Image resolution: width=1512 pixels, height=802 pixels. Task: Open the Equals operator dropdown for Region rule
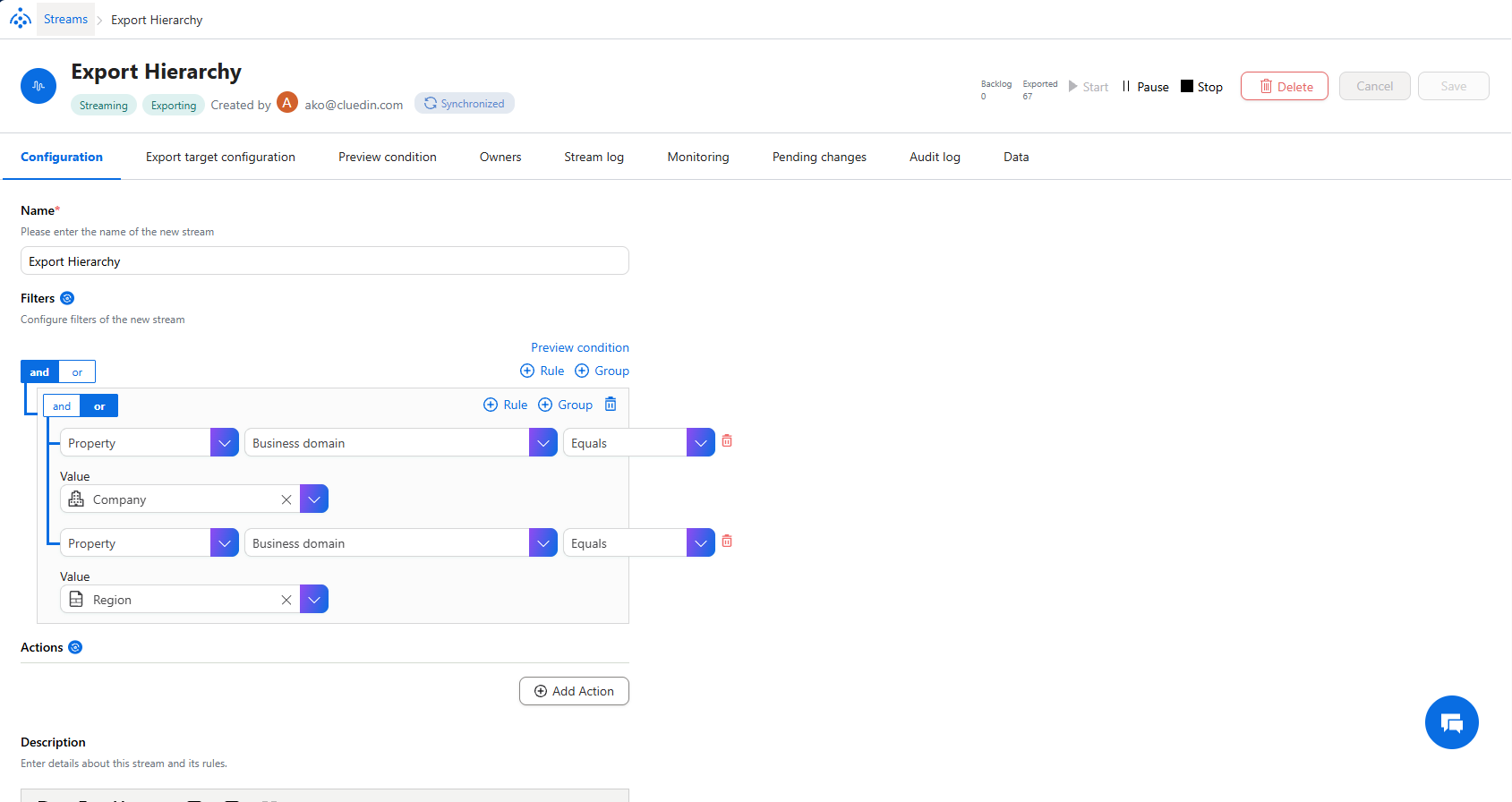tap(701, 543)
